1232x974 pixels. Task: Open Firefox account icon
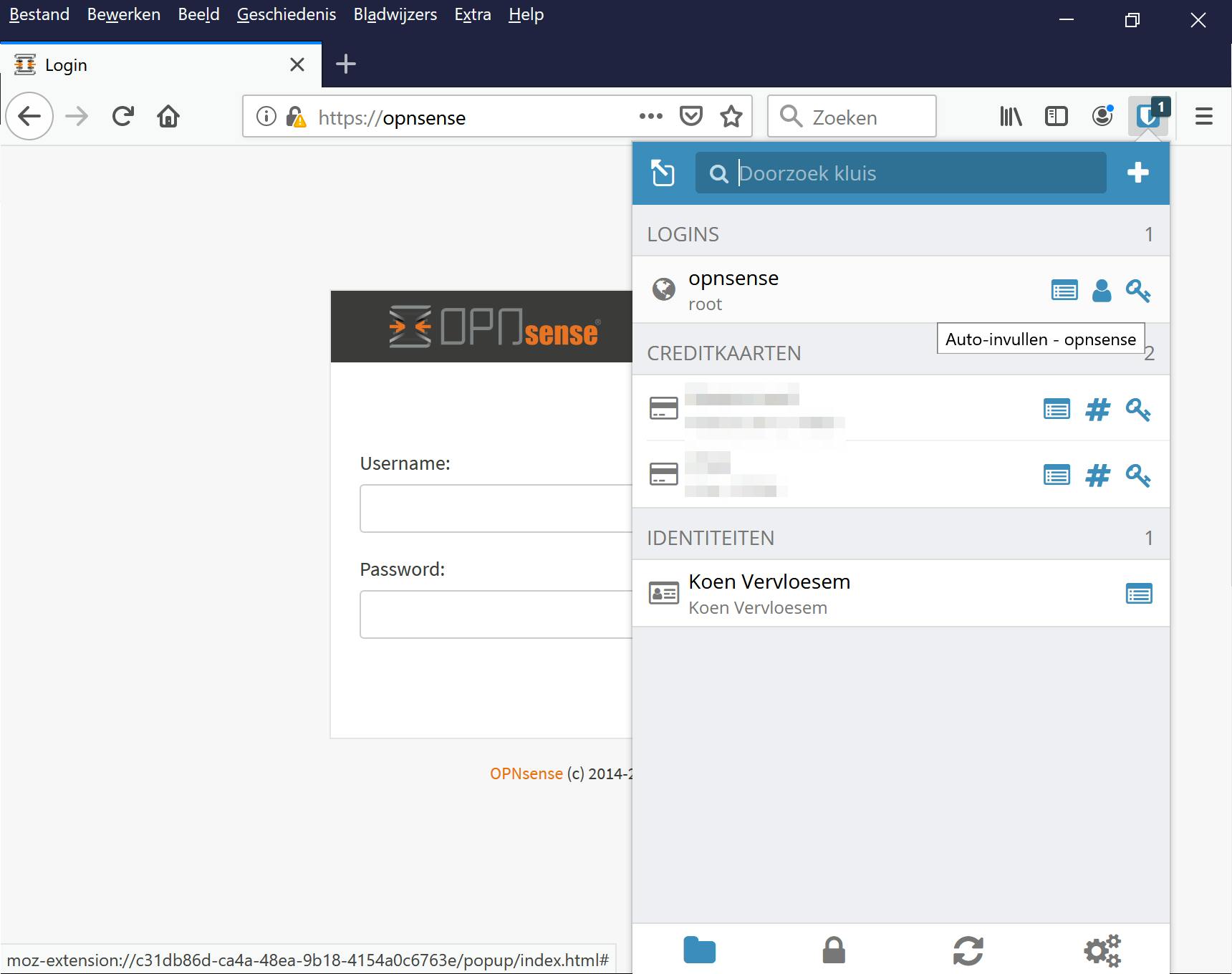[1102, 116]
